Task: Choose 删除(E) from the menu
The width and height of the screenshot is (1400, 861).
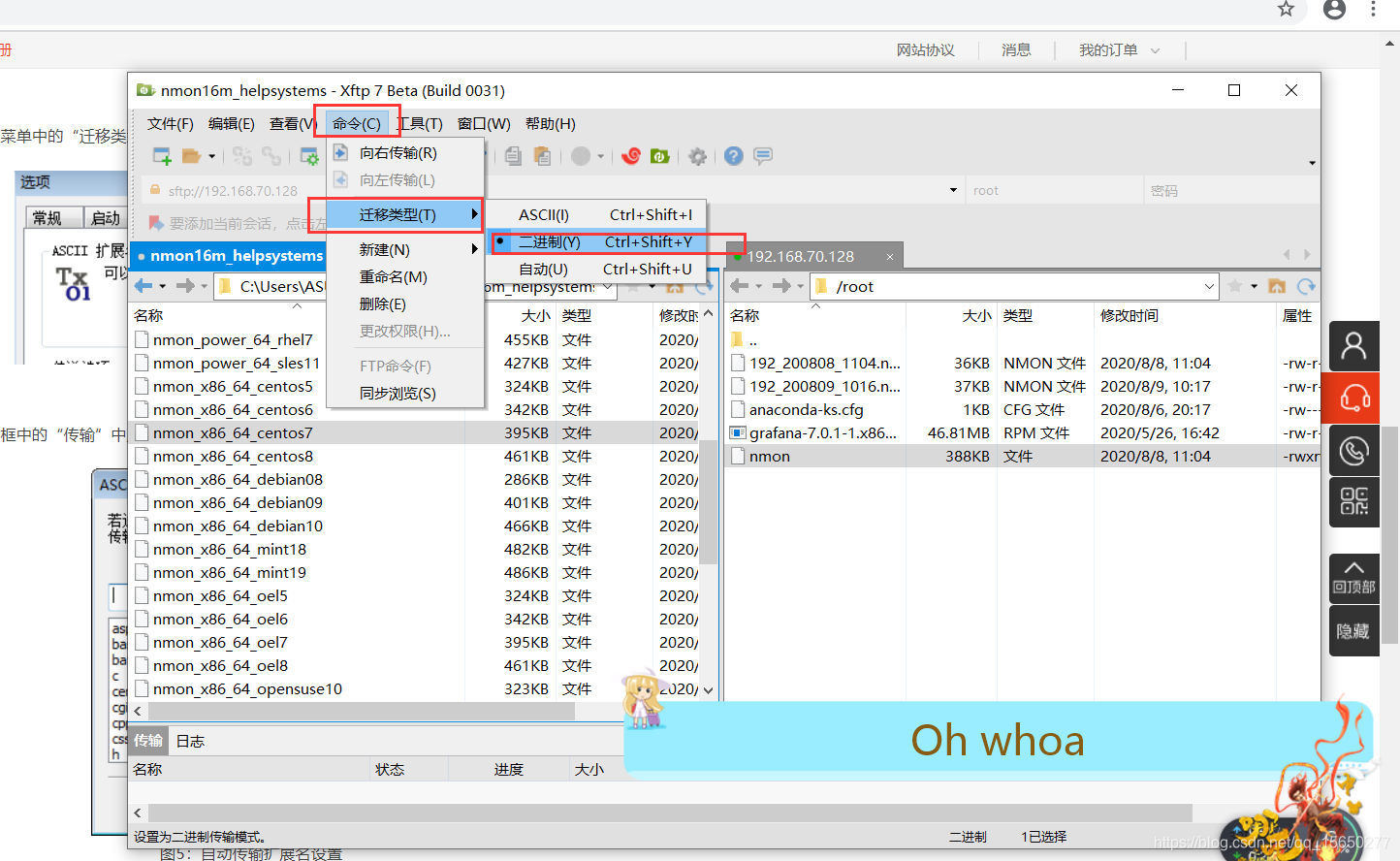Action: pos(405,303)
